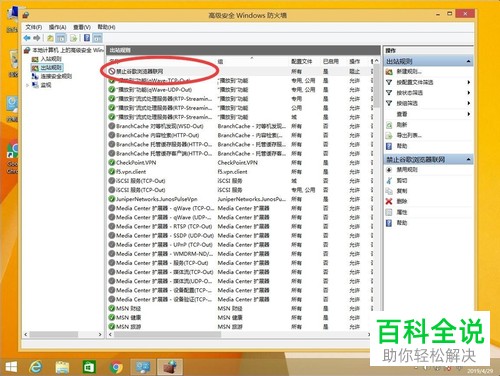Click the 阻止 cell in 禁止谷歌浏览器联网 row

coord(355,71)
